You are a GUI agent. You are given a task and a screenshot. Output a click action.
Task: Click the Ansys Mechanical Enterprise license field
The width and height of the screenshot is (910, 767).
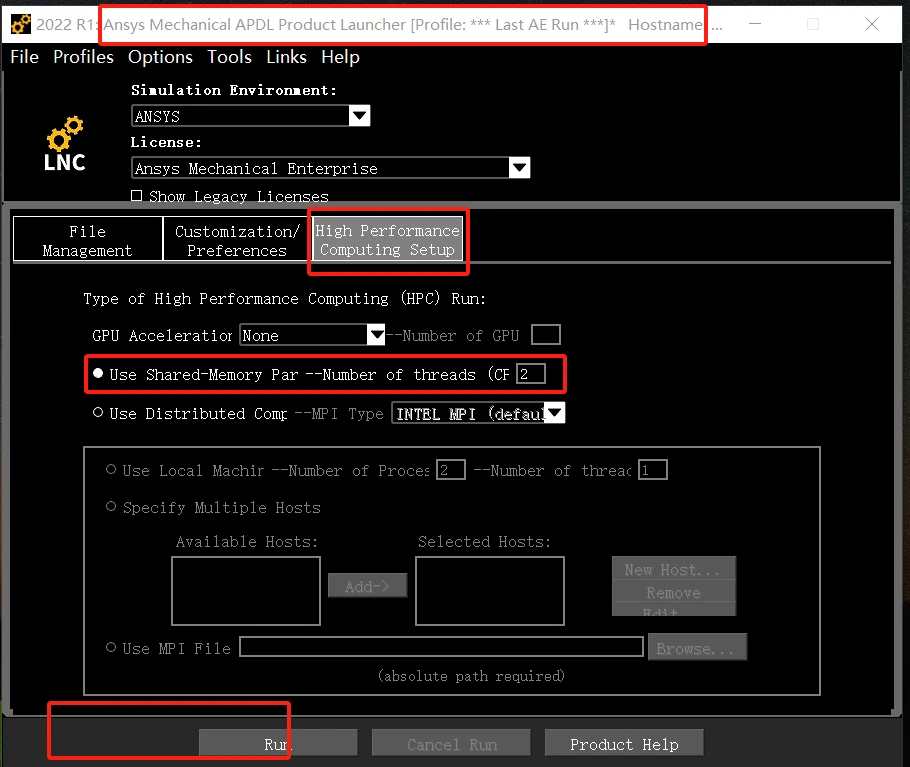320,168
